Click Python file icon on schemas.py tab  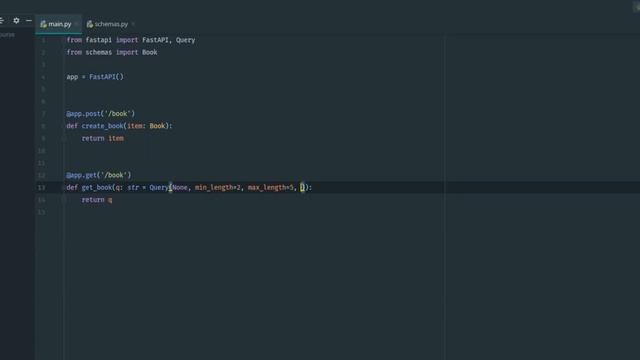tap(89, 24)
